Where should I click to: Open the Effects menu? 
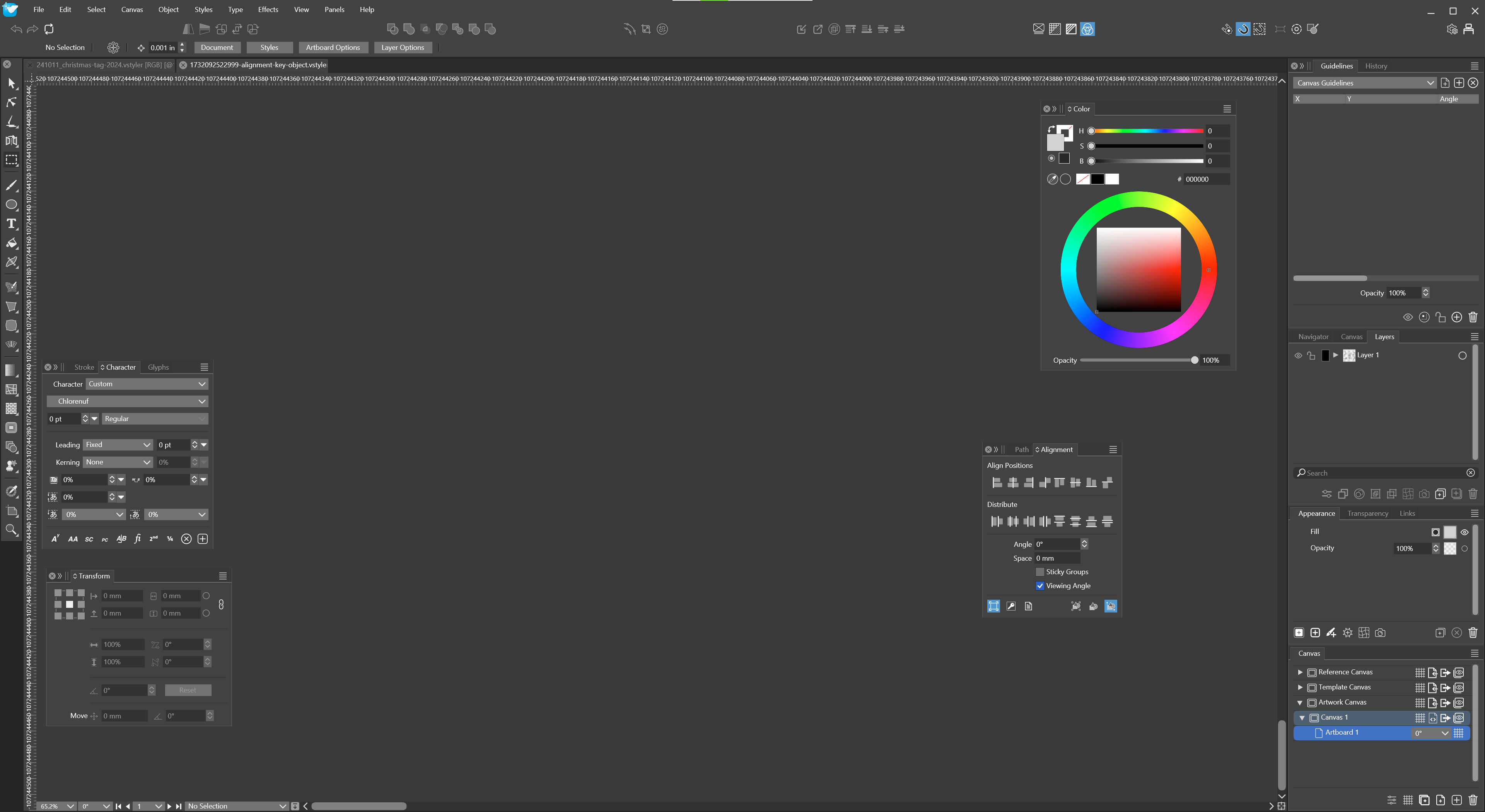tap(268, 9)
